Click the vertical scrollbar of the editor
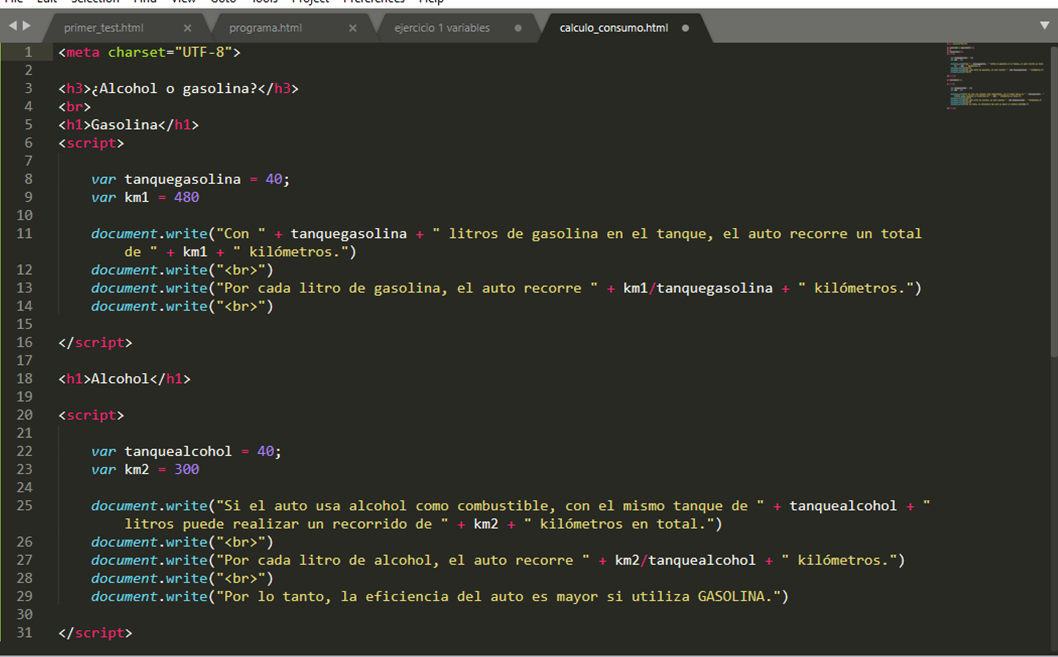1058x657 pixels. (1053, 201)
